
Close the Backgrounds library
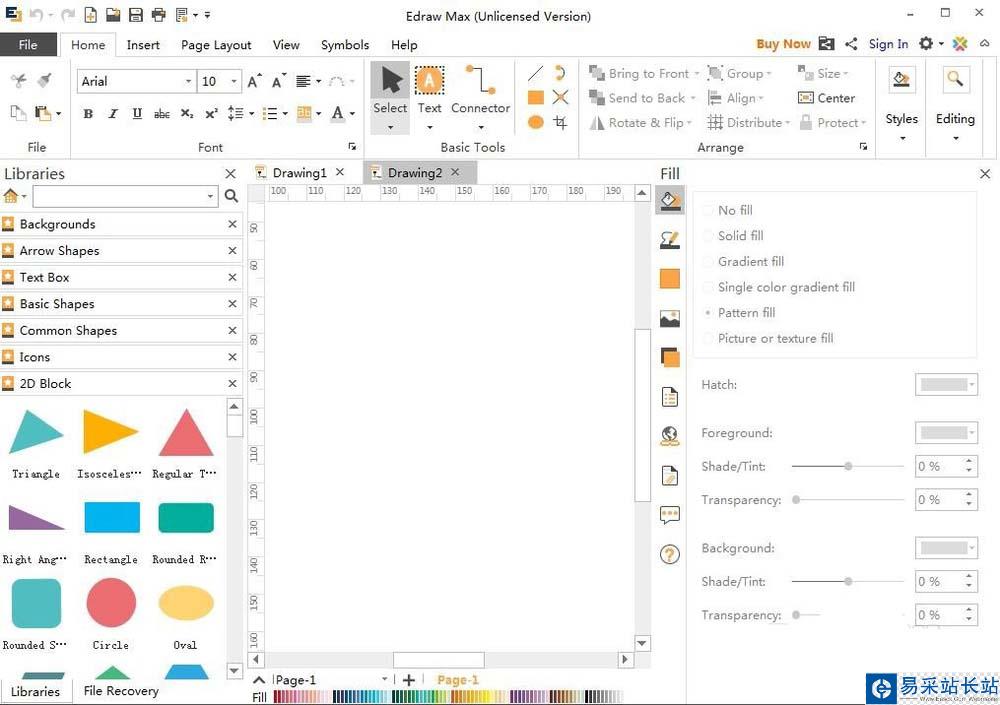click(x=232, y=224)
